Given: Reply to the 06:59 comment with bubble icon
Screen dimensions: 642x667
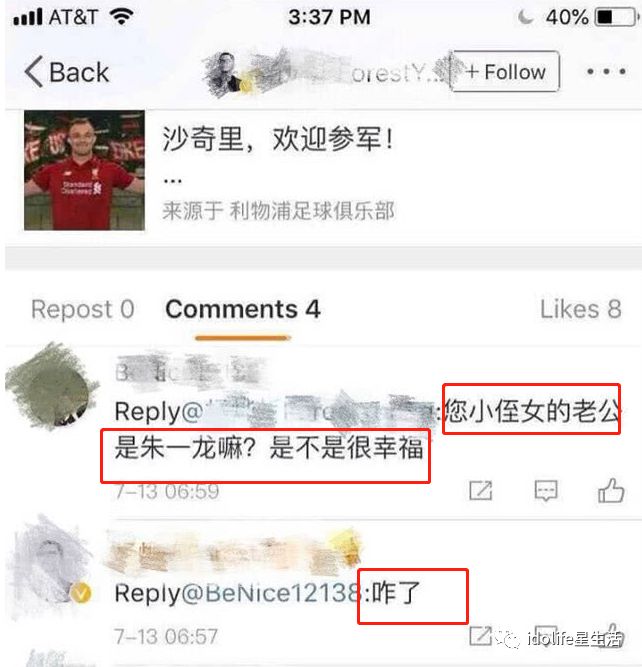Looking at the screenshot, I should point(546,491).
